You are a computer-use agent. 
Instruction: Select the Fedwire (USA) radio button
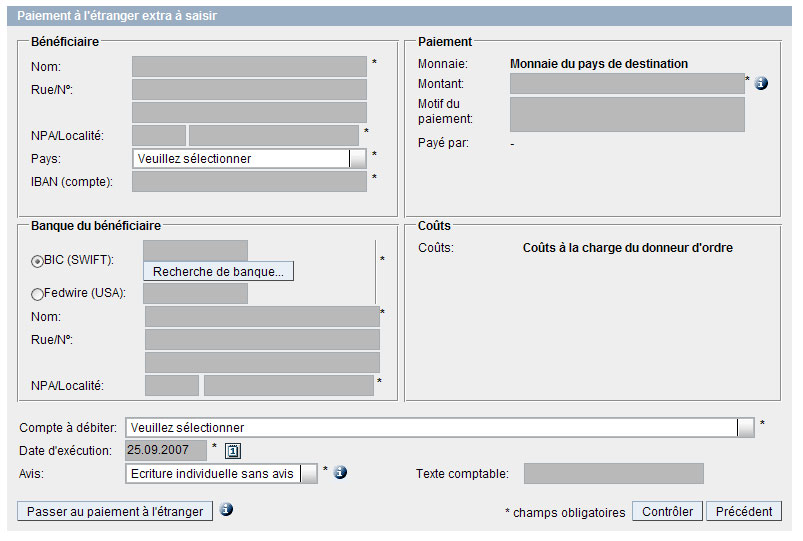(38, 294)
